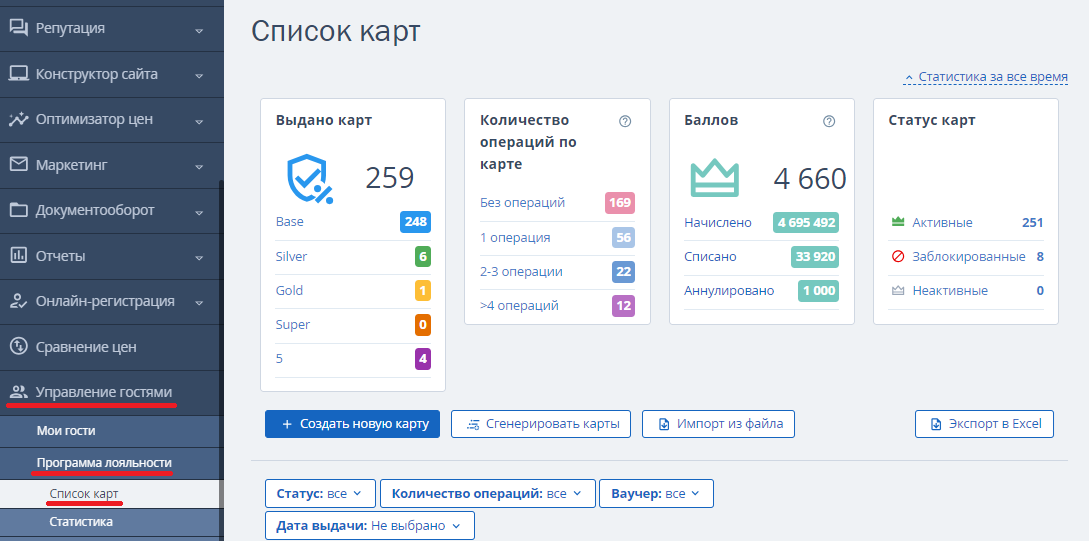Click the Отчеты bar chart icon
This screenshot has width=1089, height=541.
coord(18,256)
